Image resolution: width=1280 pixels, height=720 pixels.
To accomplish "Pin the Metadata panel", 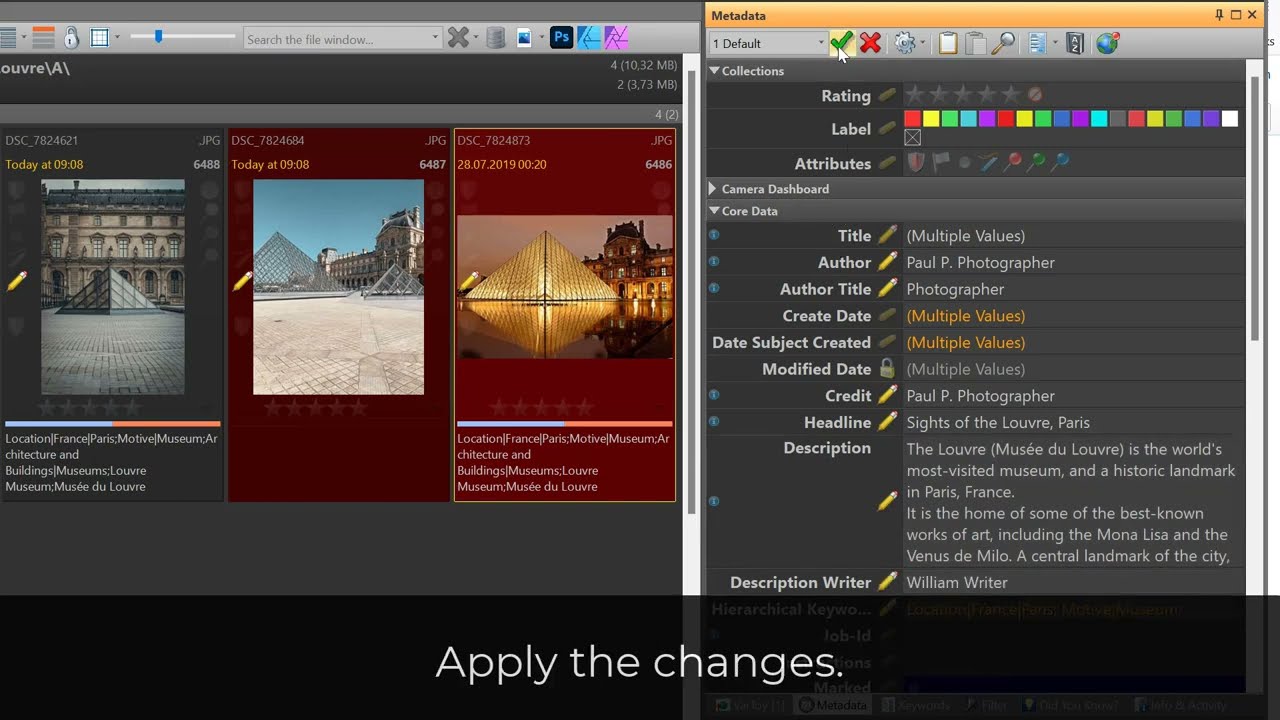I will click(1219, 15).
